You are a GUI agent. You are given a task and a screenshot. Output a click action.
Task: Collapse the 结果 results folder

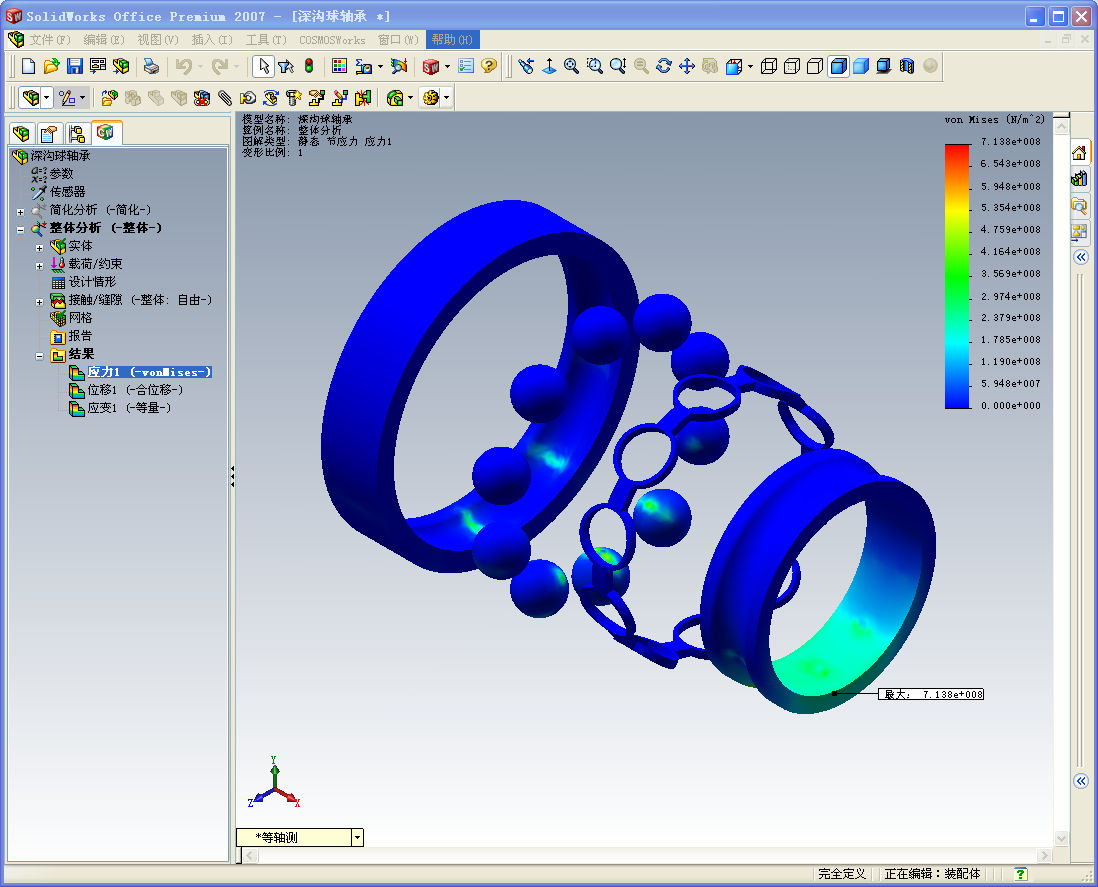tap(39, 356)
